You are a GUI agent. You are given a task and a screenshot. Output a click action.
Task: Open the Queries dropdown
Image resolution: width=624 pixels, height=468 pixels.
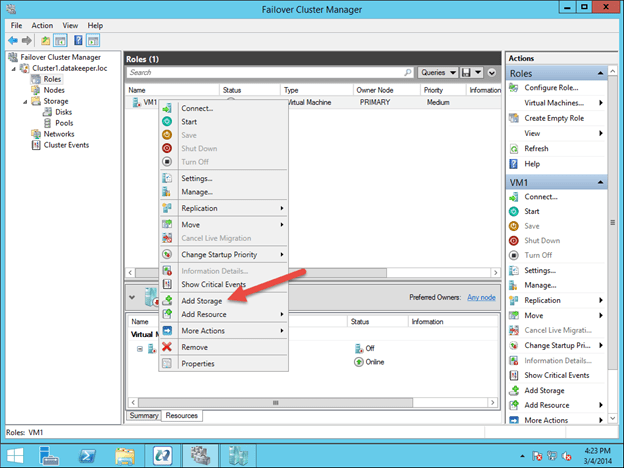pos(436,73)
